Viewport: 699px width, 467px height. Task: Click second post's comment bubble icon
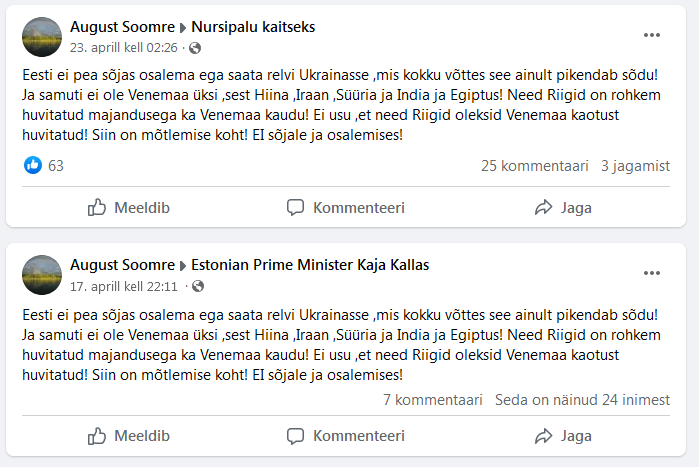295,436
